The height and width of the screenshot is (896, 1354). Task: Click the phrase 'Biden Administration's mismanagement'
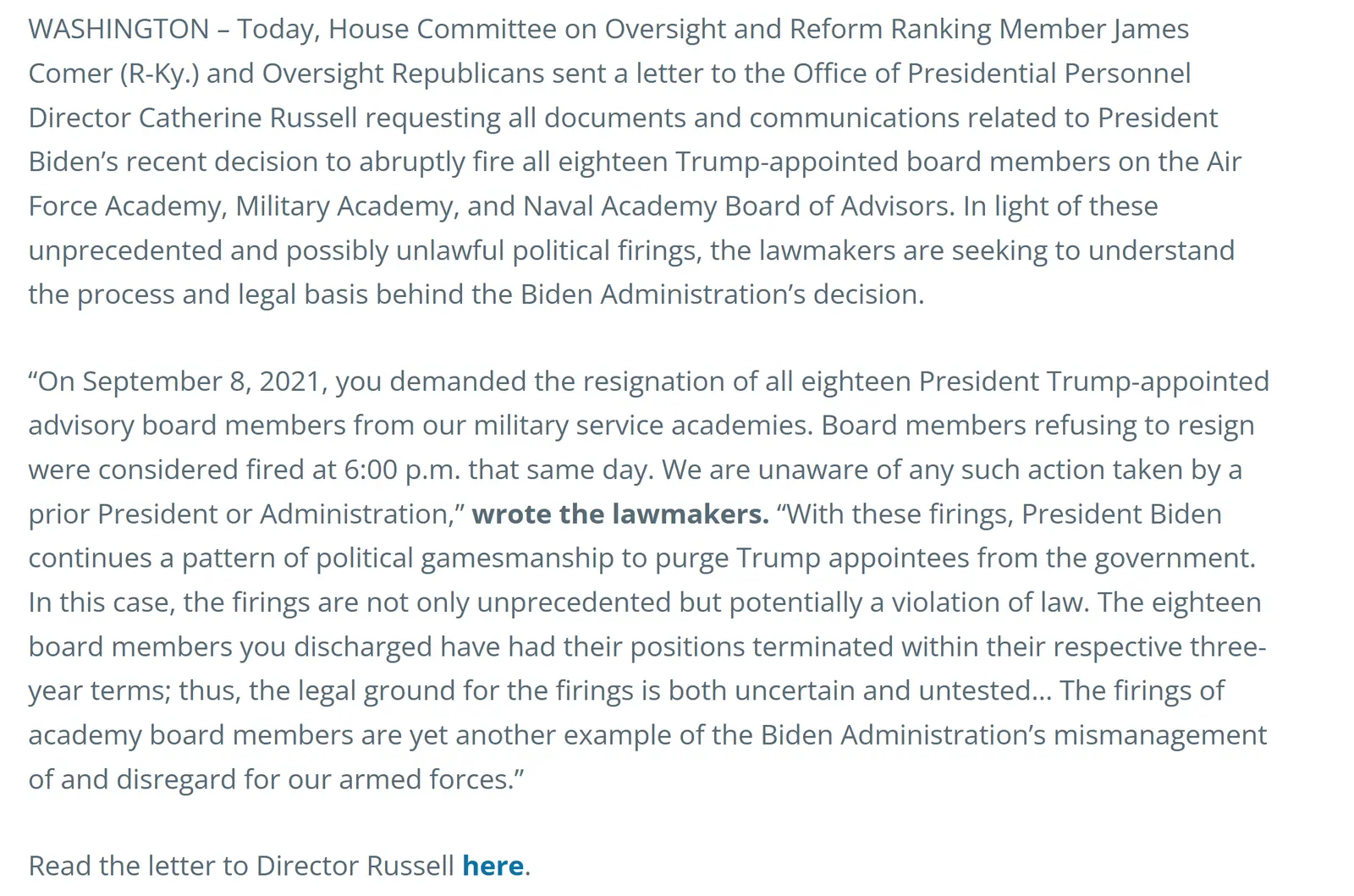tap(1014, 735)
